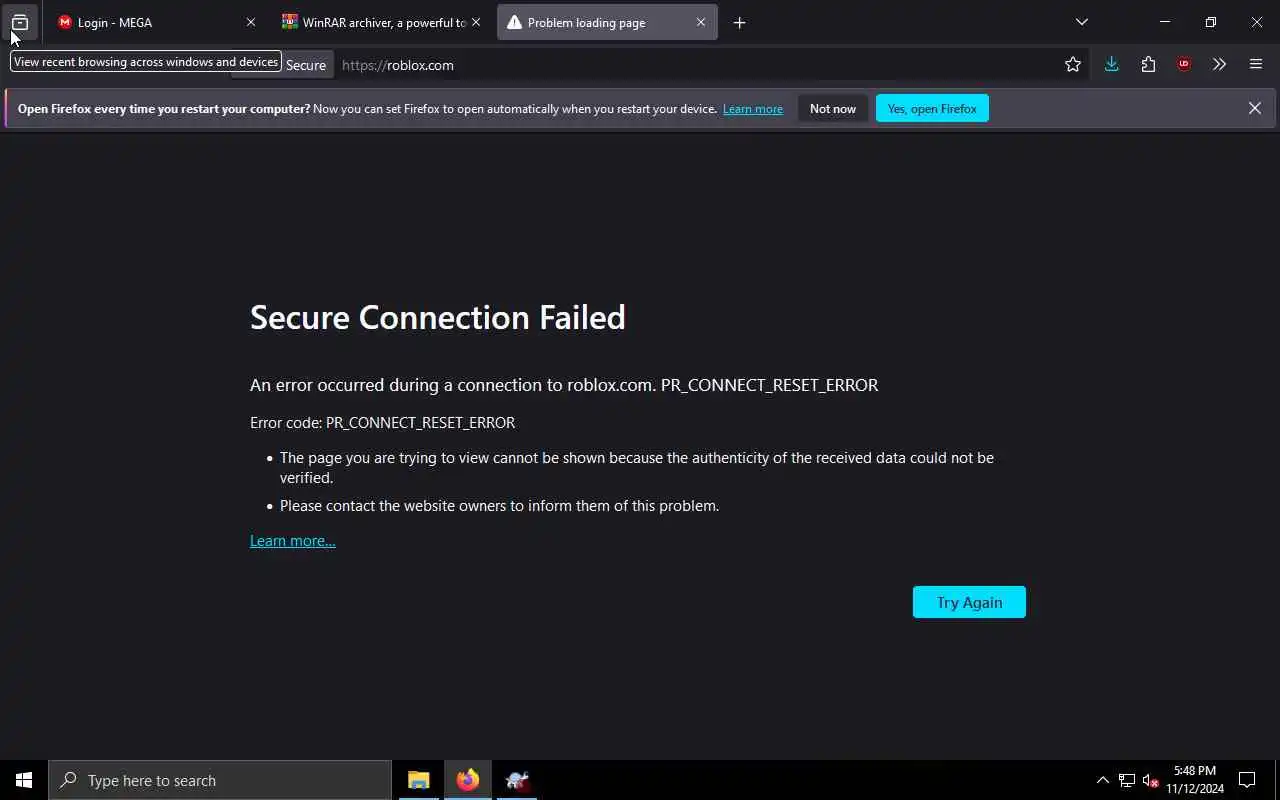Open the Windows Start menu
The image size is (1280, 800).
coord(24,780)
